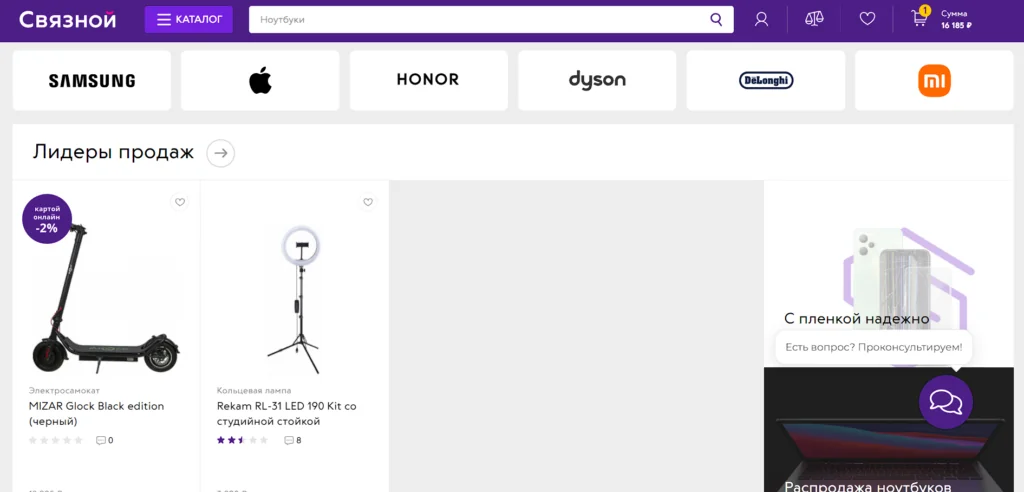Expand Лидеры продаж with arrow button
Screen dimensions: 1024x492
221,153
